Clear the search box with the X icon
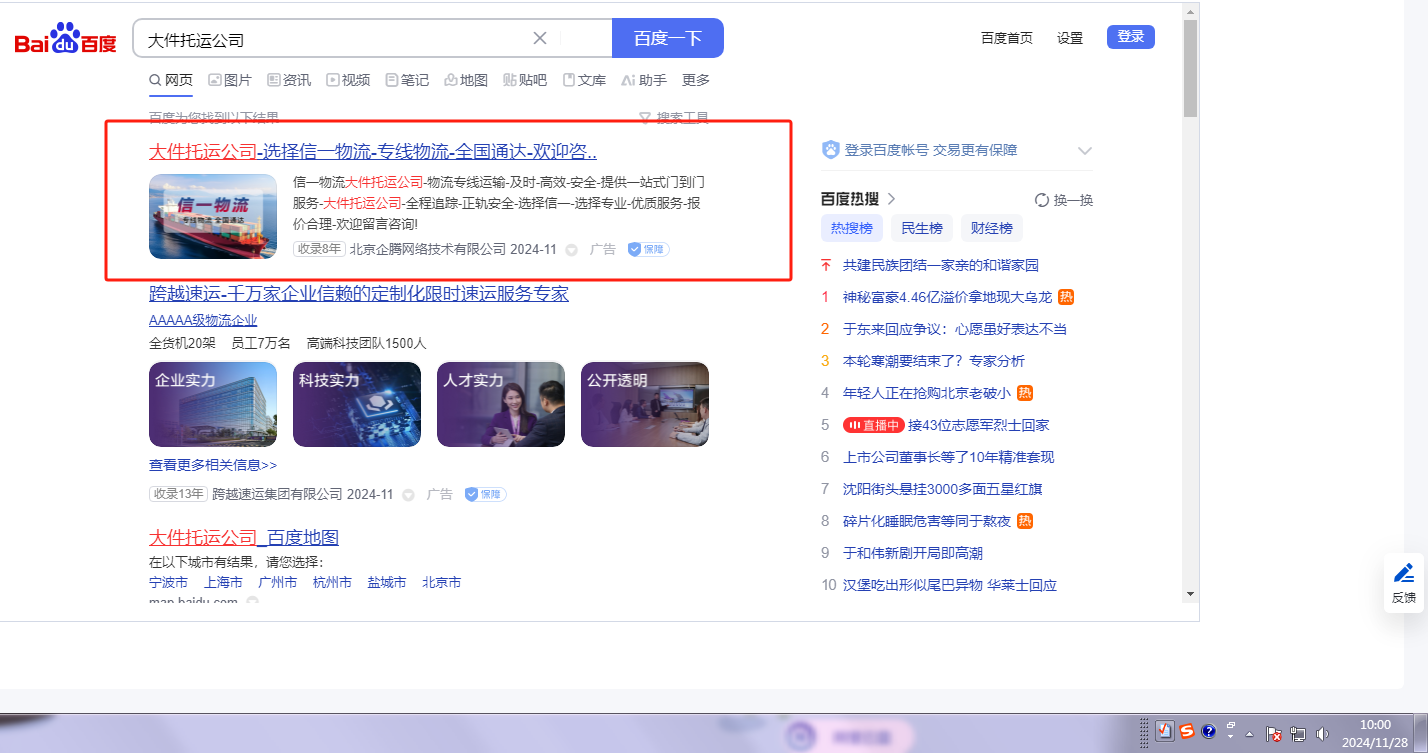Viewport: 1428px width, 753px height. [x=540, y=39]
